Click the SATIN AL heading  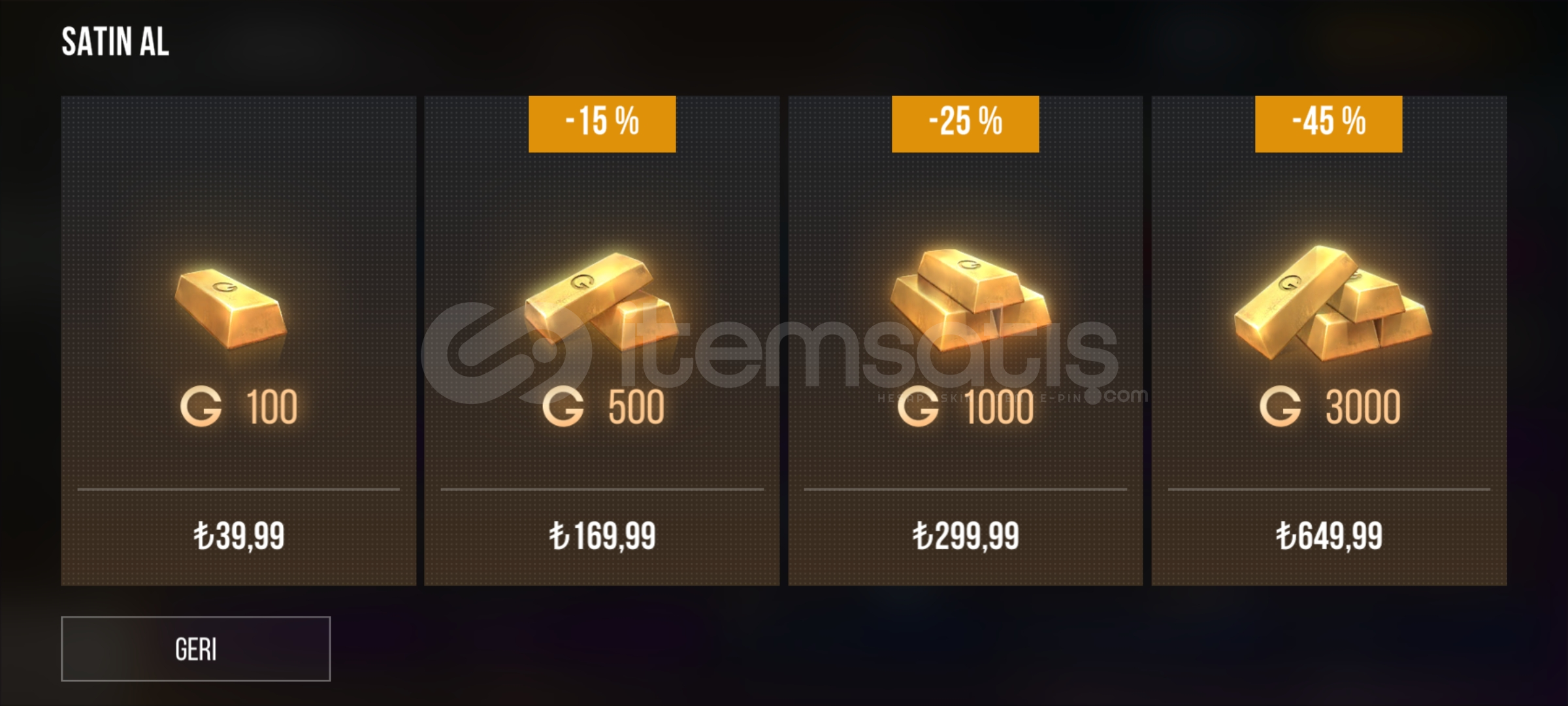point(116,42)
